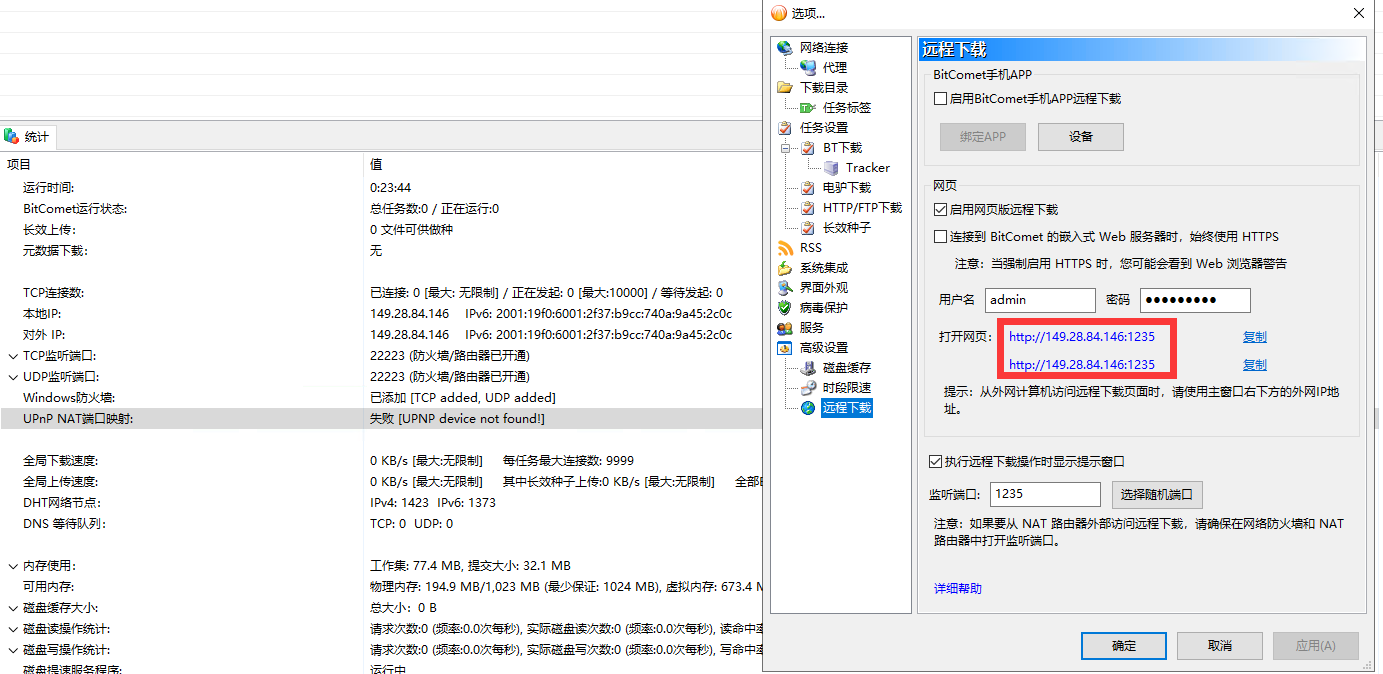Viewport: 1383px width, 674px height.
Task: Expand the UDP监听端口 row
Action: (12, 377)
